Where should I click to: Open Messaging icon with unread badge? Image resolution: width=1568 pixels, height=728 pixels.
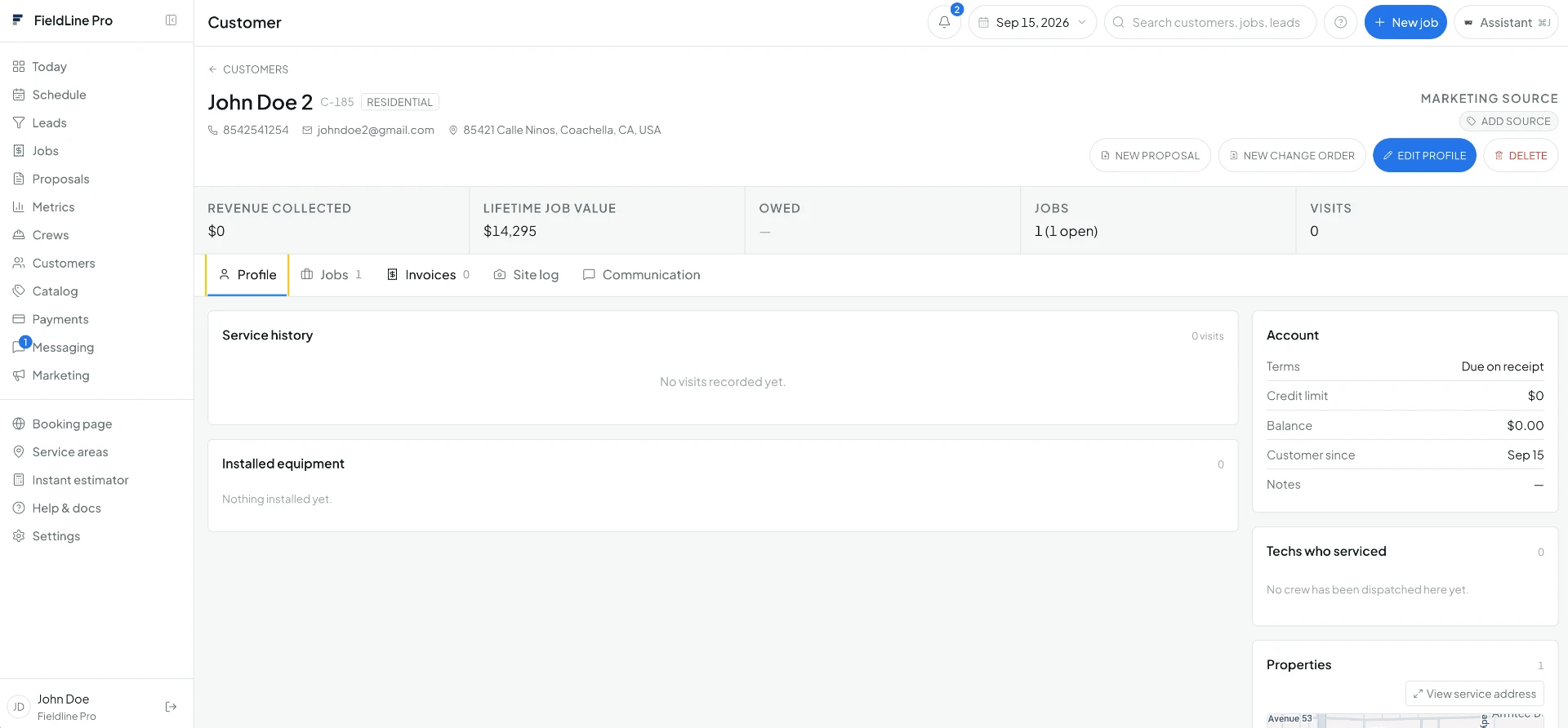tap(20, 346)
